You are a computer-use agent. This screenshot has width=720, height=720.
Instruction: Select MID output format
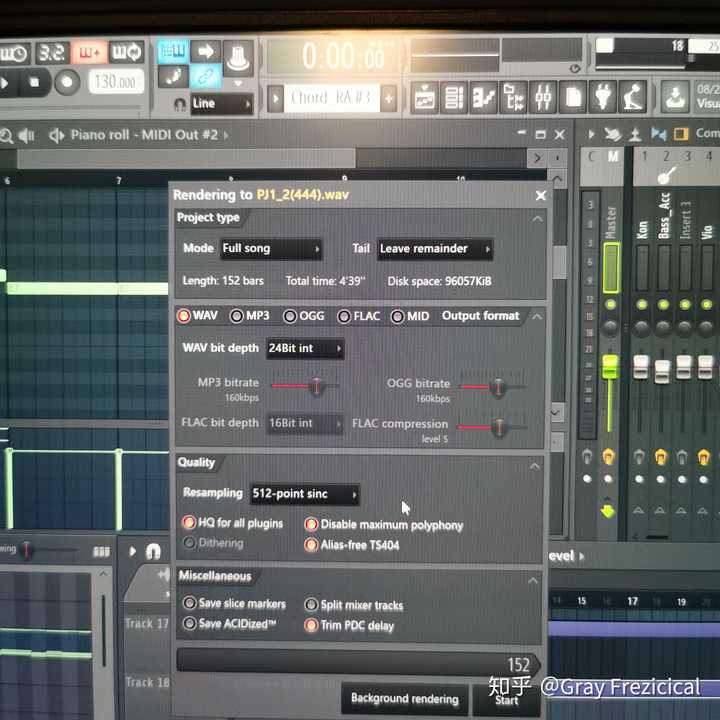click(x=410, y=316)
